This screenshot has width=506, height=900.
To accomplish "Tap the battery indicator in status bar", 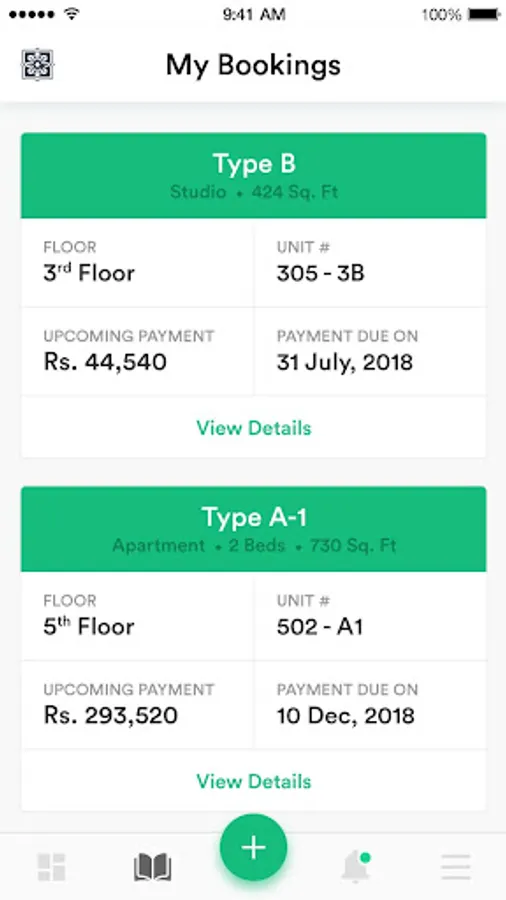I will coord(484,15).
